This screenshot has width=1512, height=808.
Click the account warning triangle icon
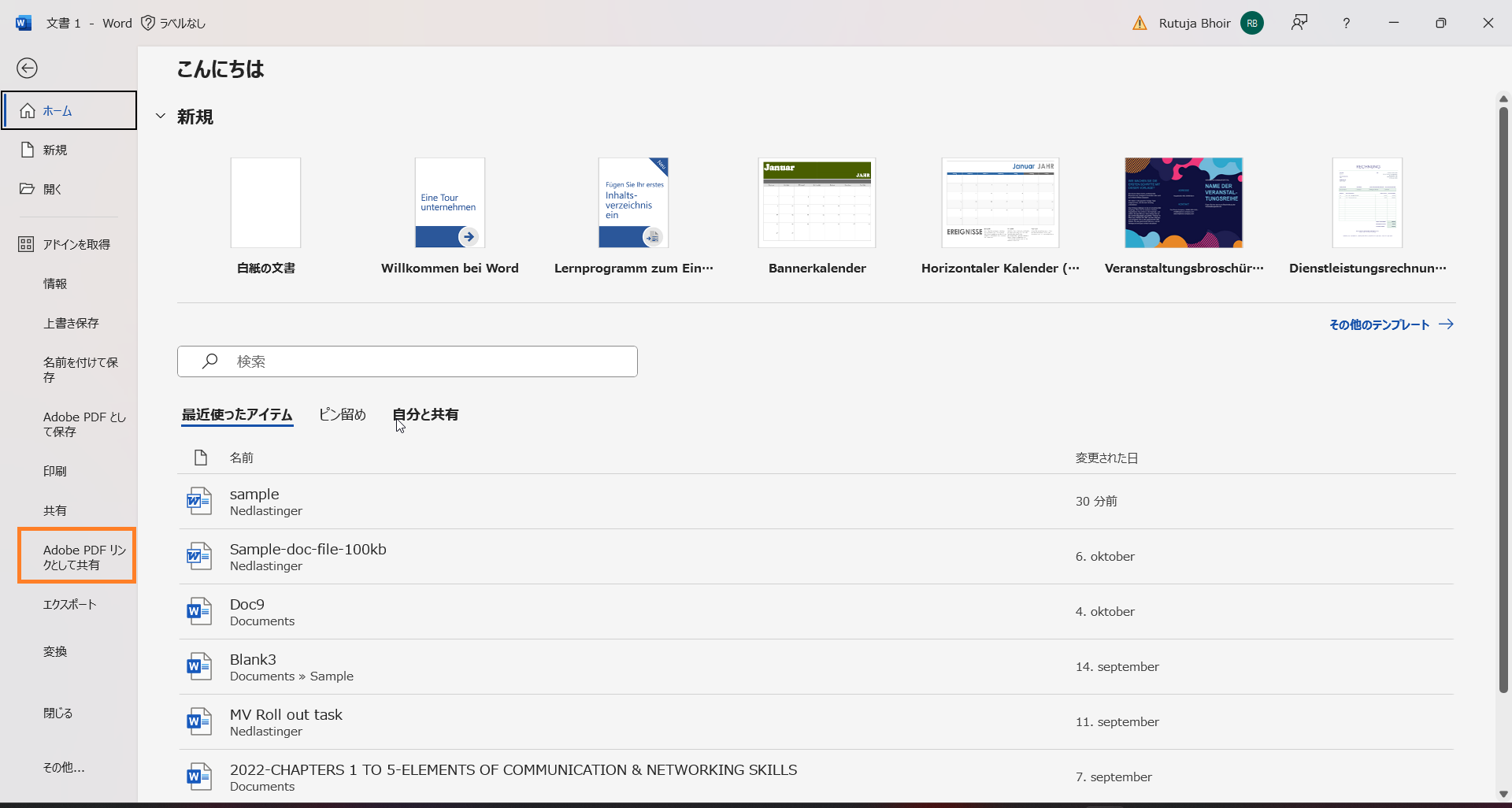pos(1140,23)
